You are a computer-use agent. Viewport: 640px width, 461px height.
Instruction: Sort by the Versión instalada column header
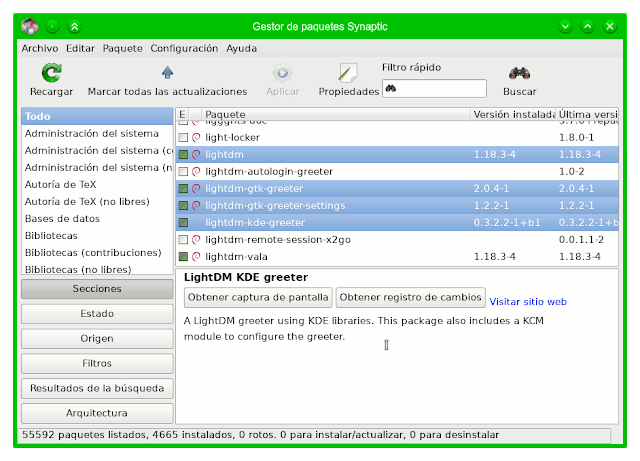(x=513, y=114)
